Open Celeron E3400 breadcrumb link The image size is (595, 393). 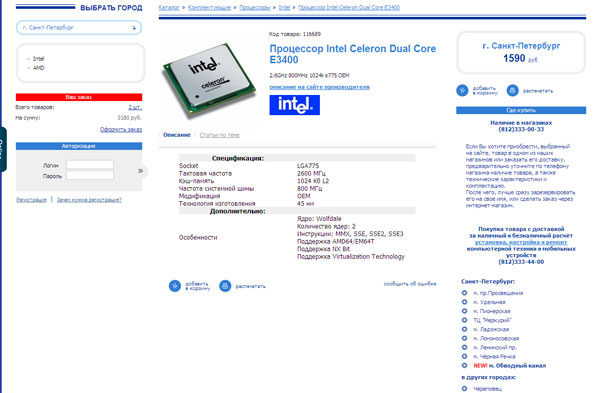[349, 7]
